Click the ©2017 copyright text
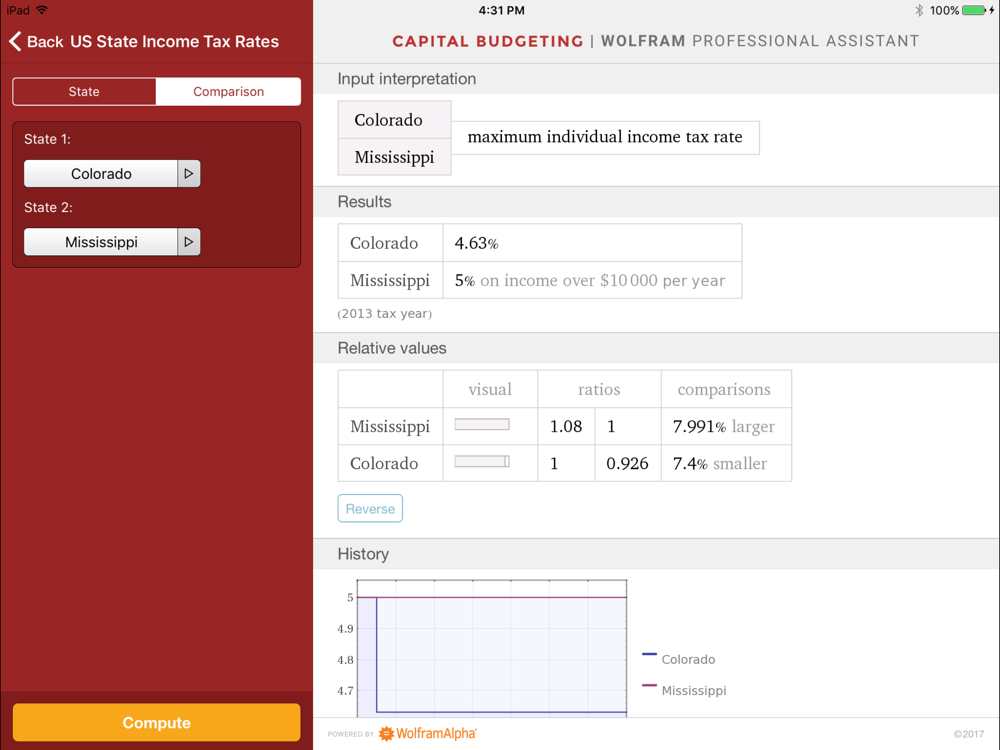The width and height of the screenshot is (1000, 750). 969,734
